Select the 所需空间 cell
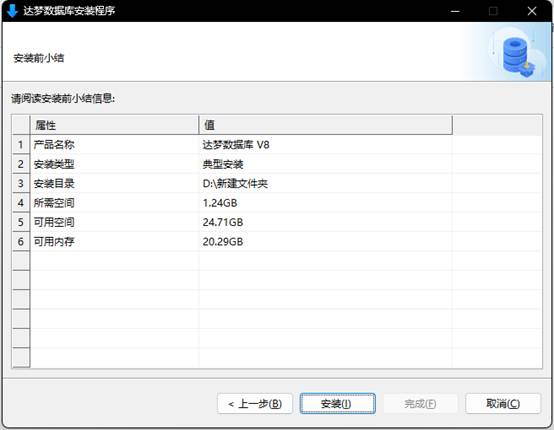Image resolution: width=554 pixels, height=430 pixels. [114, 203]
